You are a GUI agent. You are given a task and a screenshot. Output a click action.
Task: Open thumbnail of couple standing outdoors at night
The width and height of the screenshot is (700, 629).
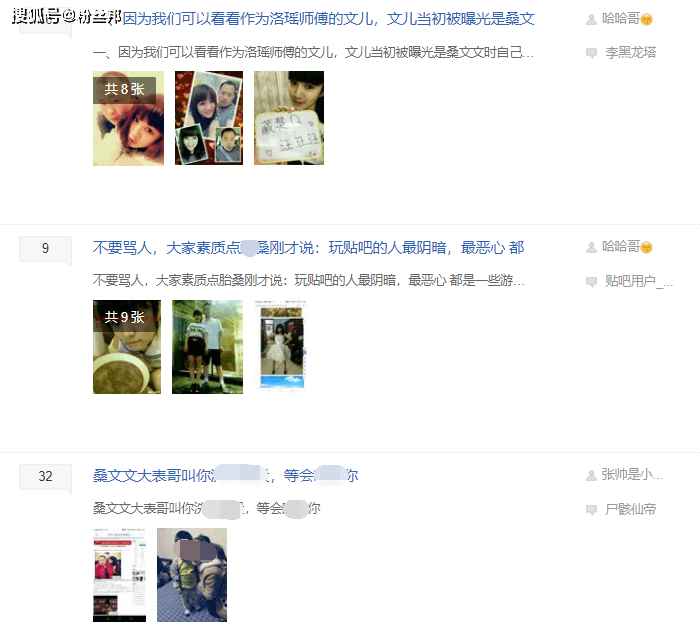point(208,347)
